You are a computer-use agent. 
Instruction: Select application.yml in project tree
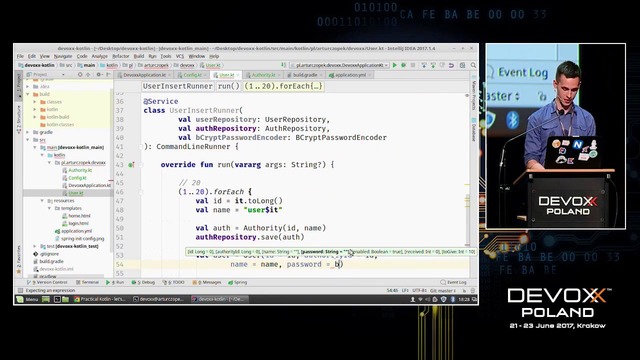pos(73,231)
